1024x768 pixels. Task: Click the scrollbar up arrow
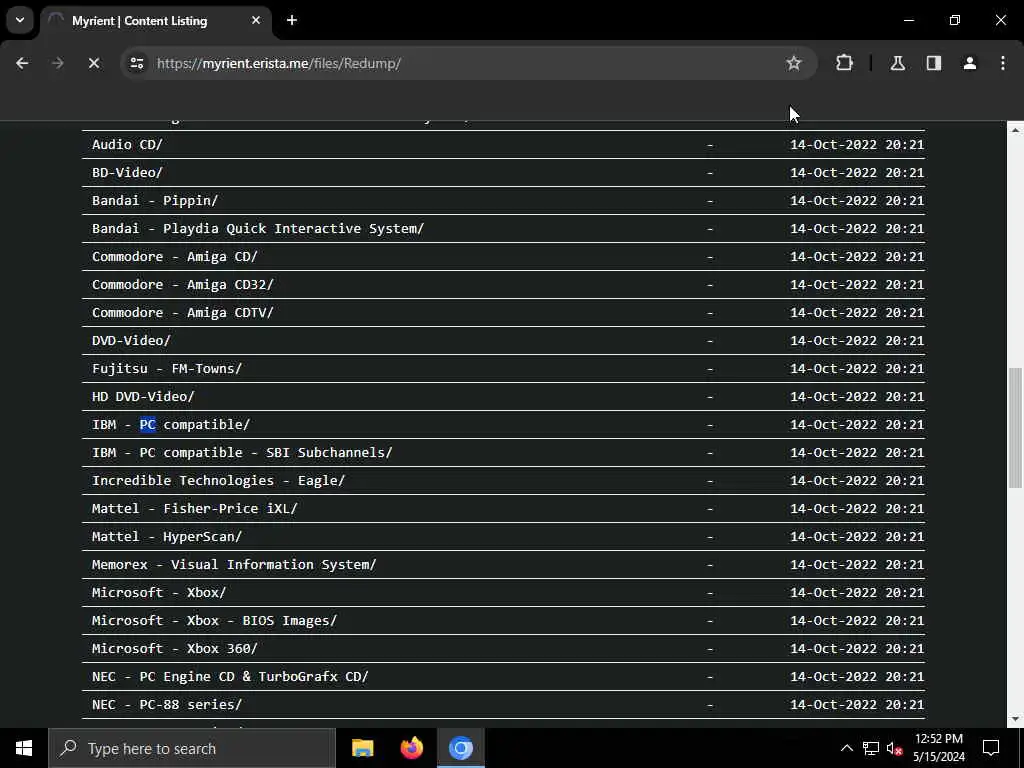coord(1015,130)
